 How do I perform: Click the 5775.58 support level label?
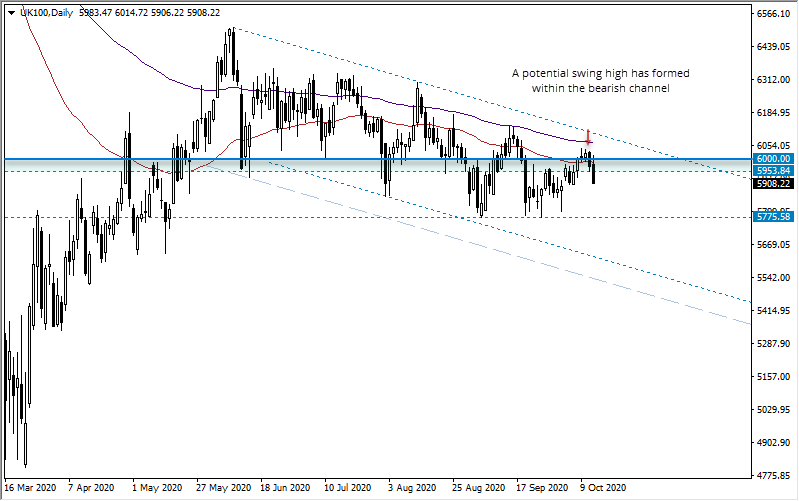(x=775, y=217)
